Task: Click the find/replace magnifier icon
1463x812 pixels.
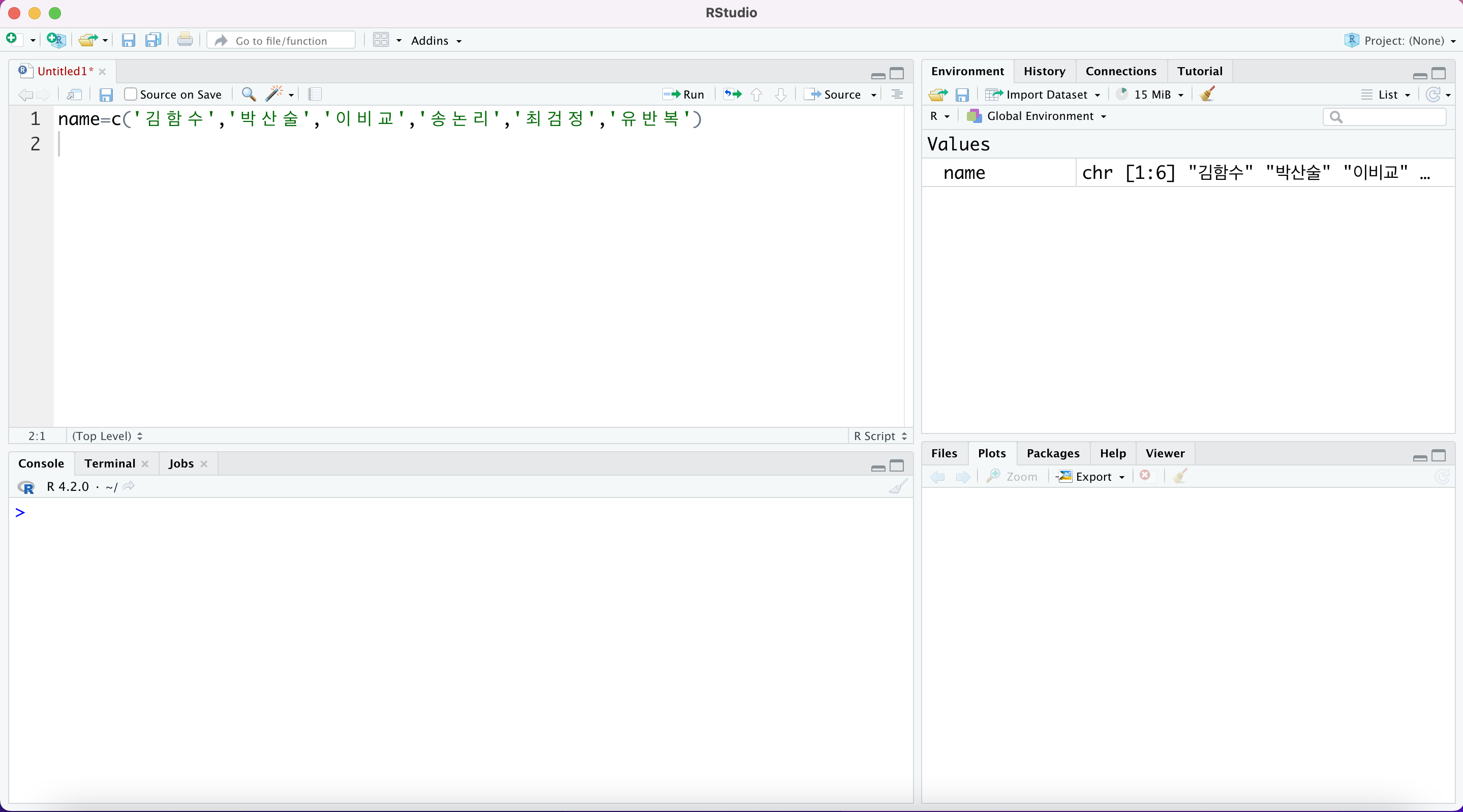Action: pos(248,95)
